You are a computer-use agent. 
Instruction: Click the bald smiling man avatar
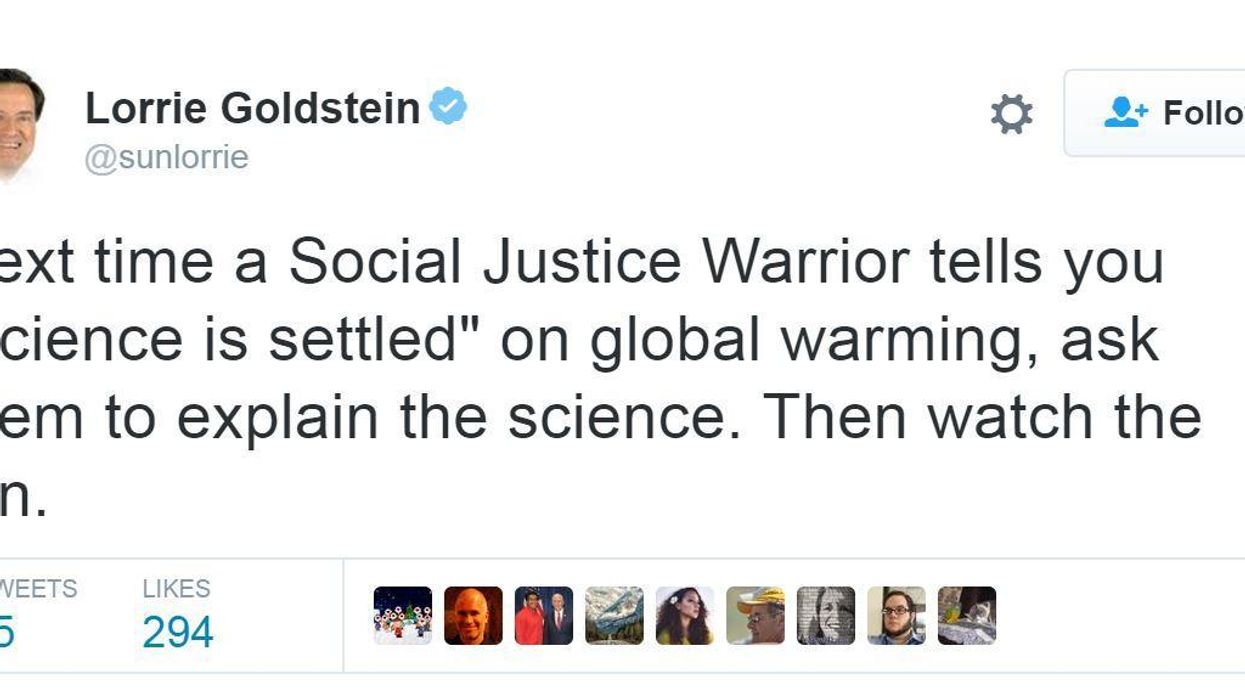pos(473,615)
